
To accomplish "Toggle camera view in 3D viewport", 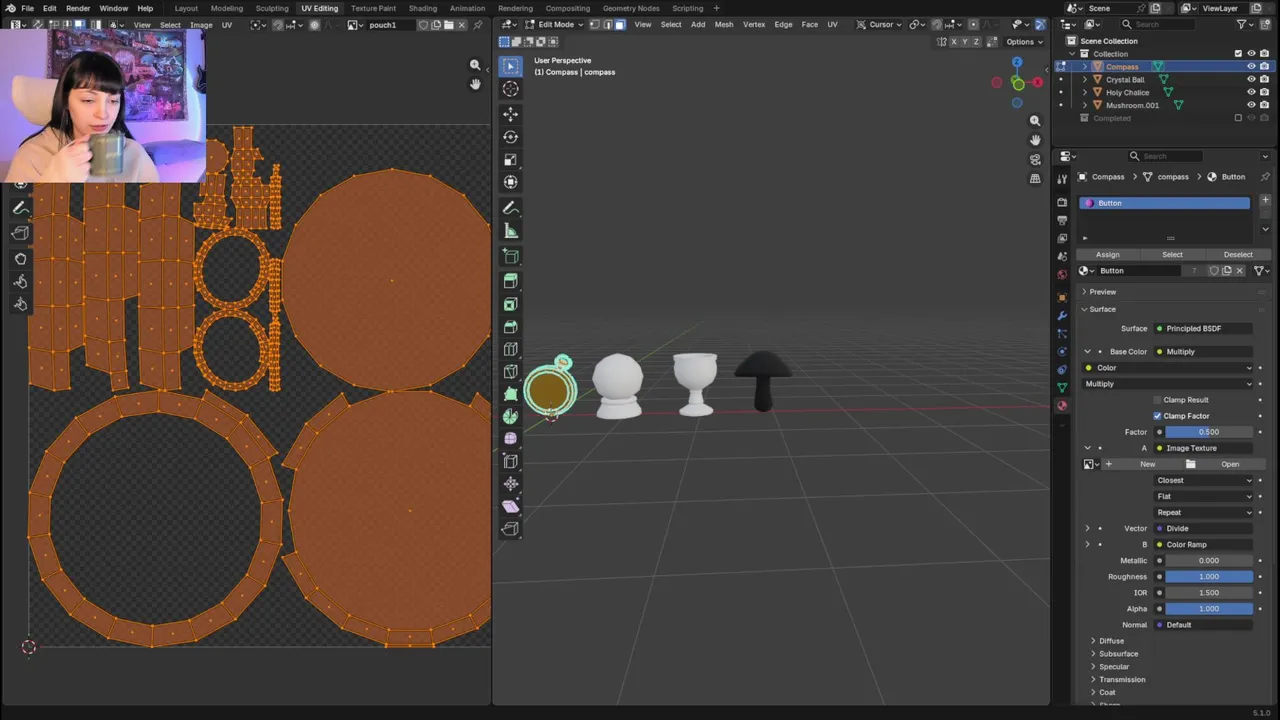I will [x=1035, y=159].
